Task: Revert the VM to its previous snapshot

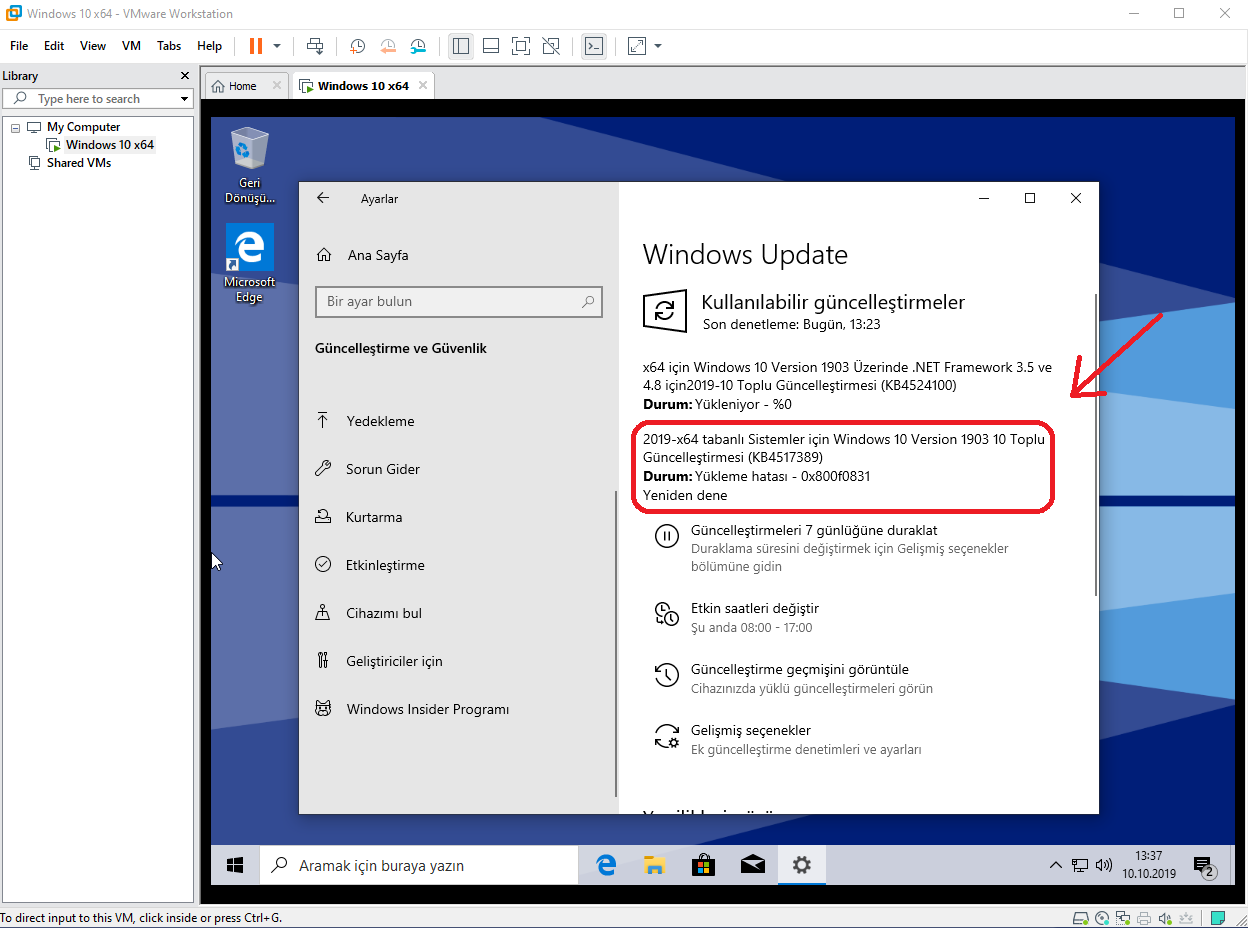Action: 388,46
